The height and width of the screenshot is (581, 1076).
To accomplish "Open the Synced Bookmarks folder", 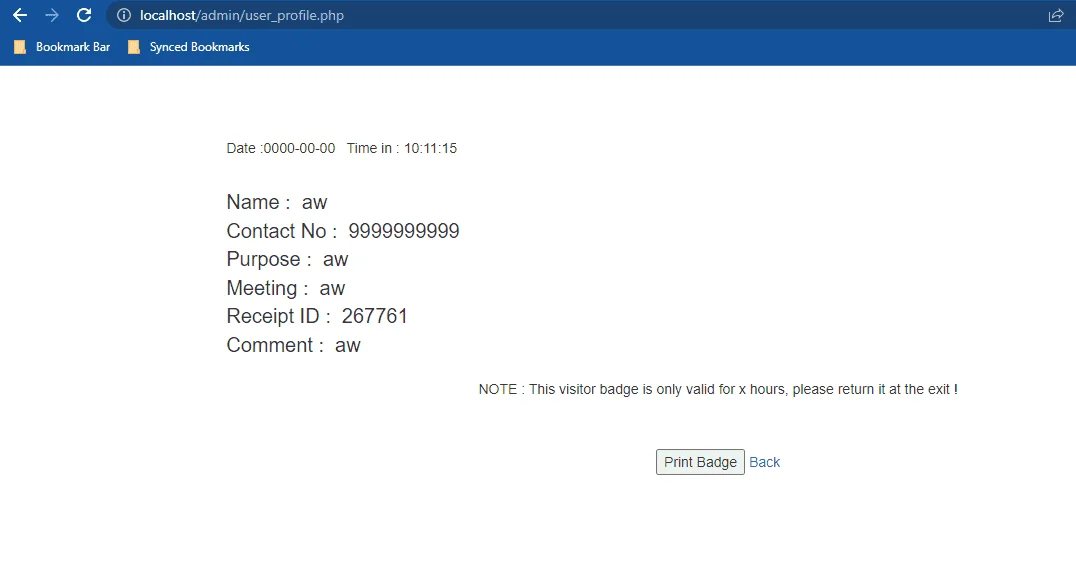I will 188,47.
